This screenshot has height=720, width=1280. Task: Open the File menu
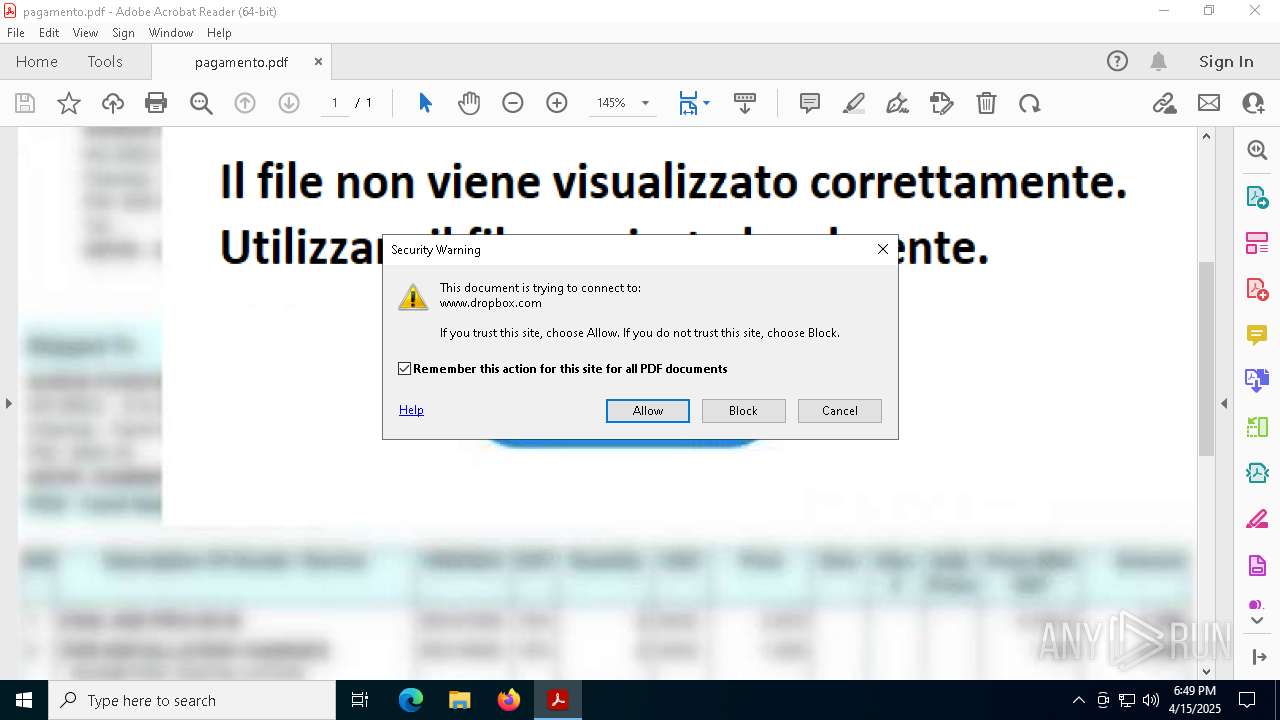16,33
